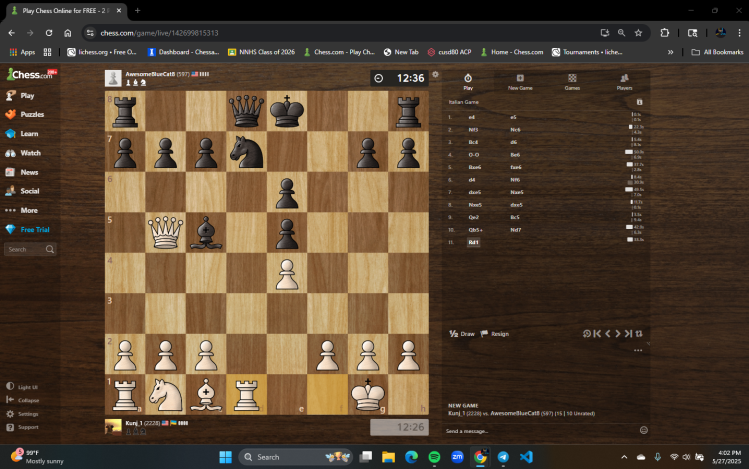Click the Send a message chat field

click(540, 431)
